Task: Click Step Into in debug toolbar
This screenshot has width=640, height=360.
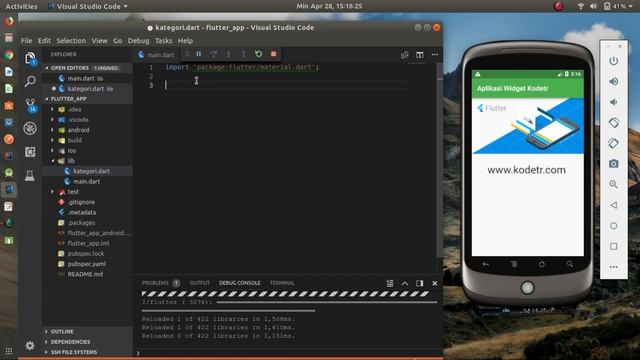Action: click(x=229, y=54)
